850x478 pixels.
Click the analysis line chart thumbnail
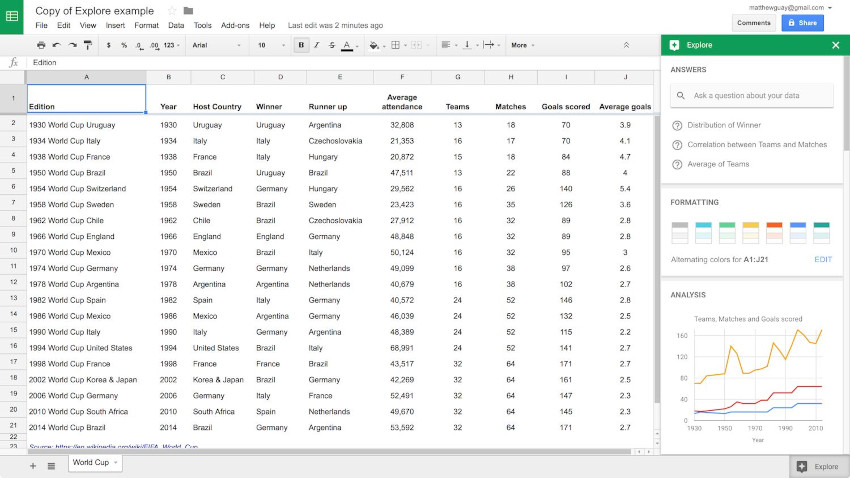tap(751, 378)
